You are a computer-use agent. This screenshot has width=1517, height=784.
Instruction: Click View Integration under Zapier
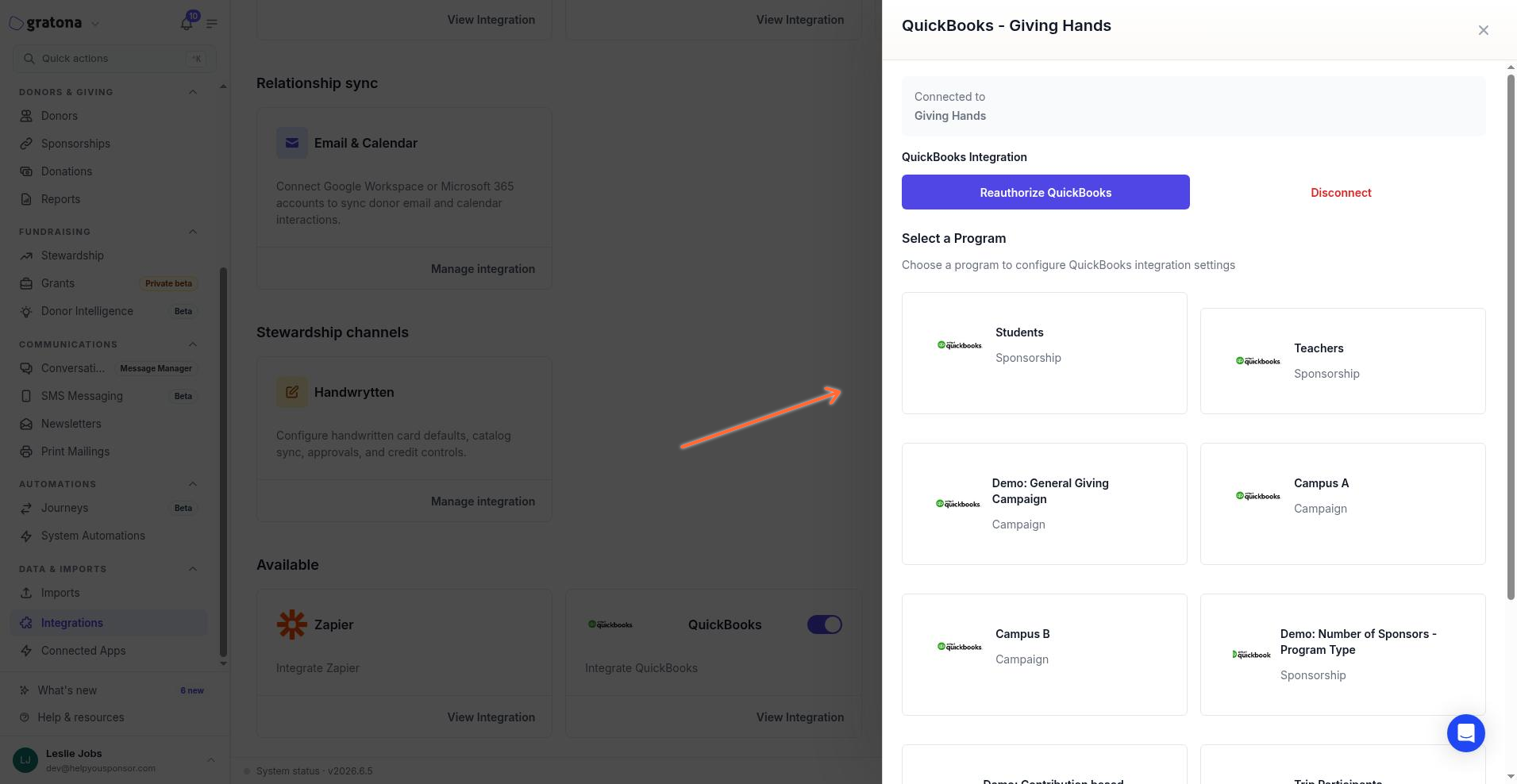tap(491, 717)
